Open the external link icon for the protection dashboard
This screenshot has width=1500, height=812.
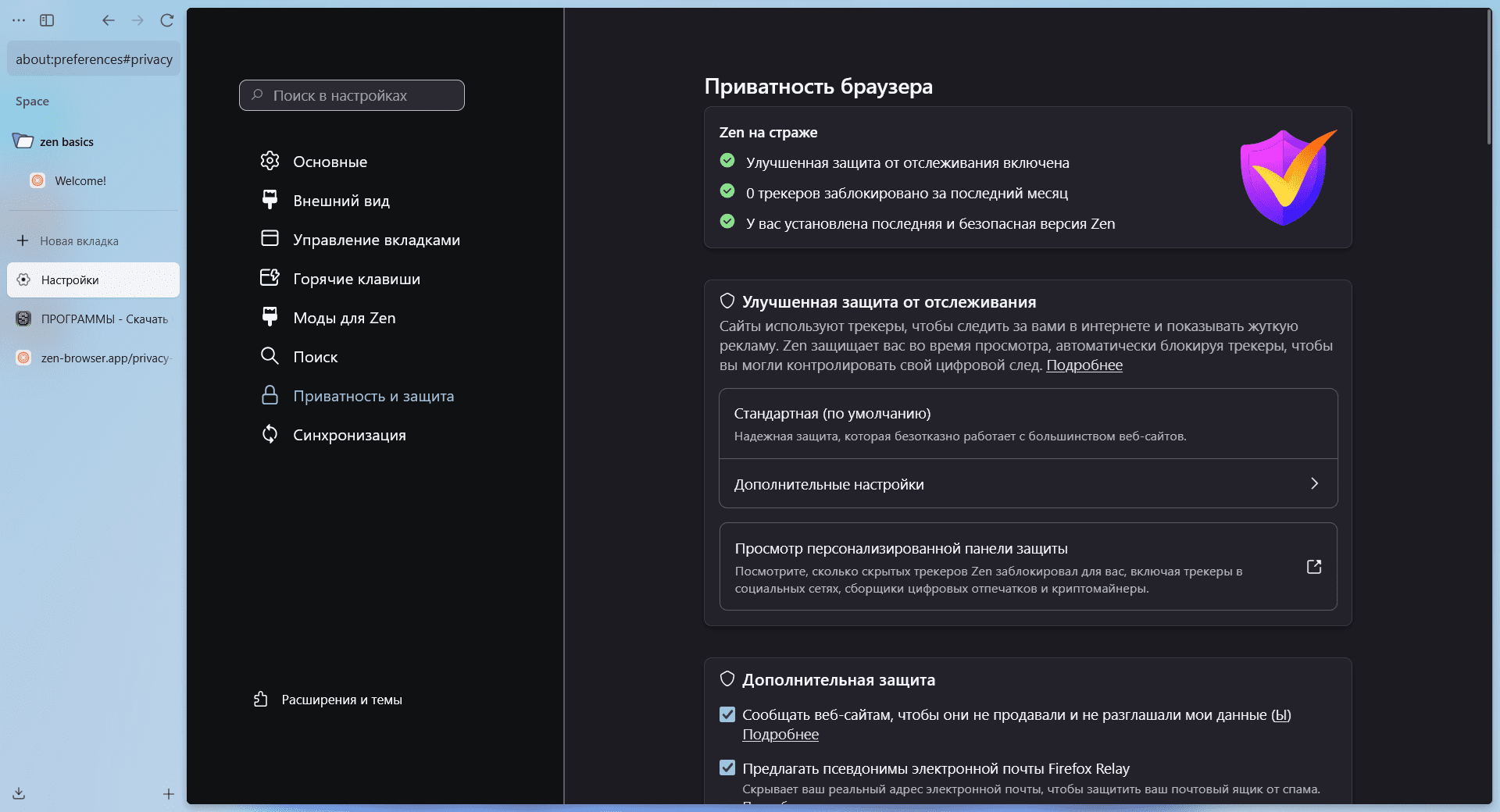tap(1313, 567)
